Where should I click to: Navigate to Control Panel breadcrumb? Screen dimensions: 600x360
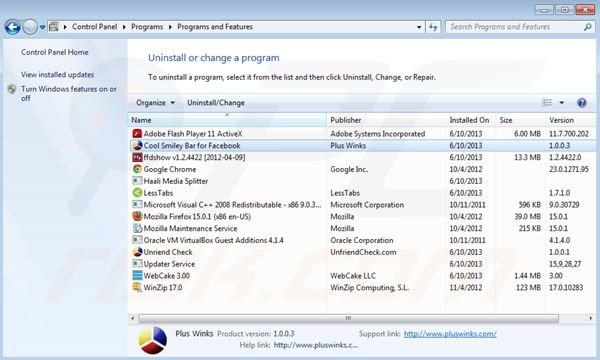click(95, 27)
